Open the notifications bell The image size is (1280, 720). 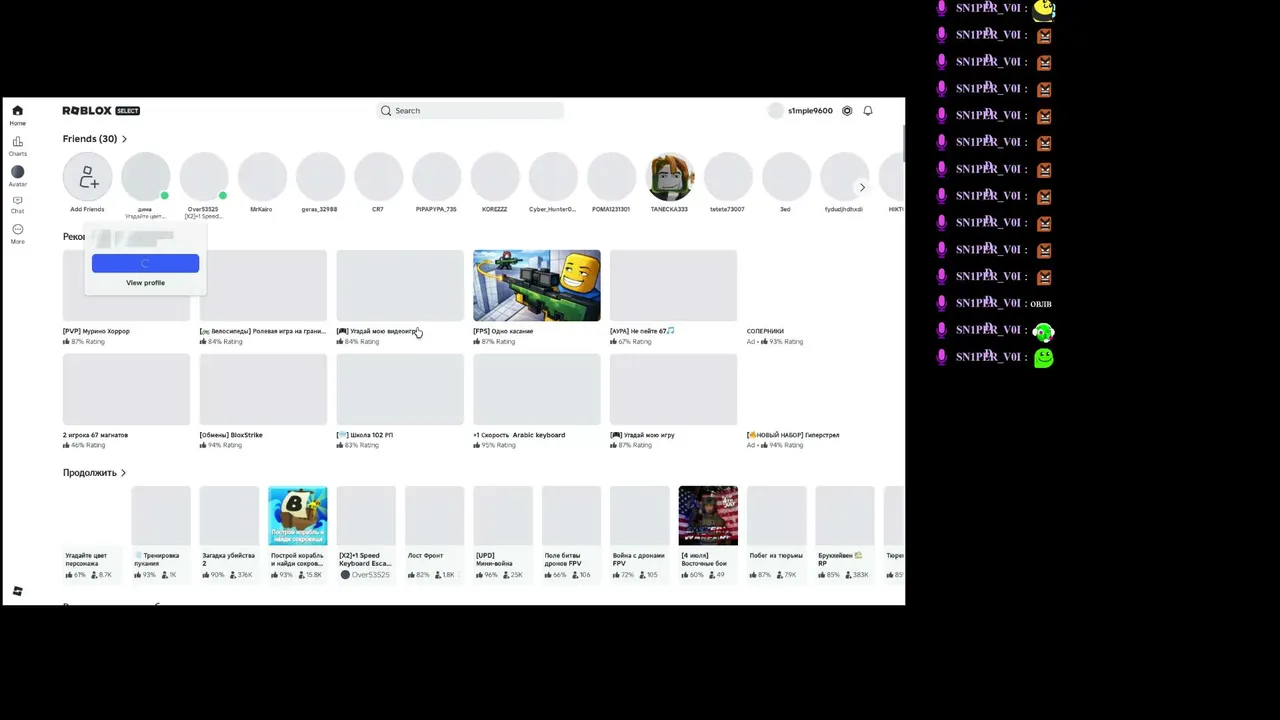tap(868, 111)
